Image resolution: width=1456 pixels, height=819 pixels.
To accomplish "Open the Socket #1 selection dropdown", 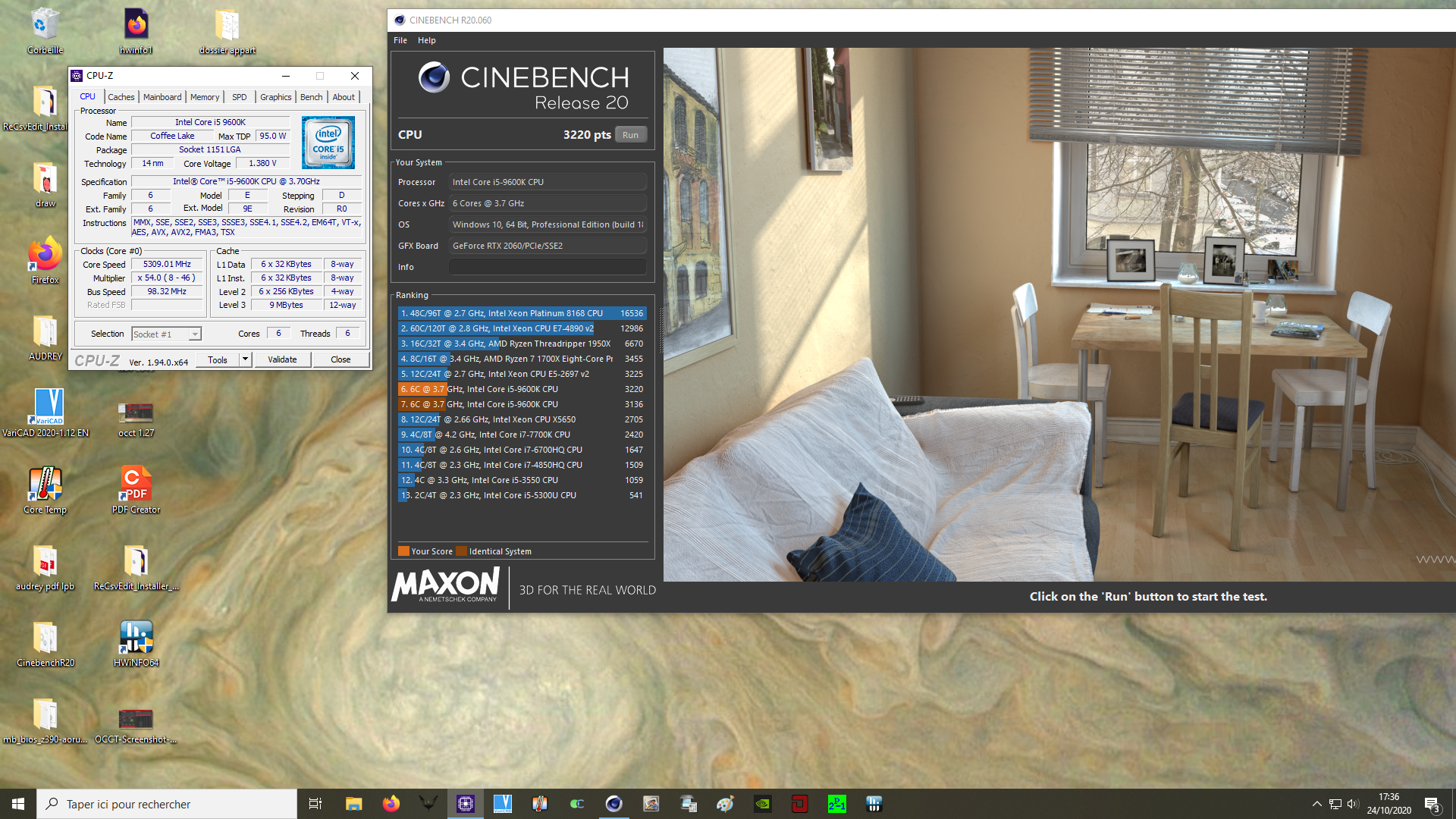I will (x=166, y=334).
